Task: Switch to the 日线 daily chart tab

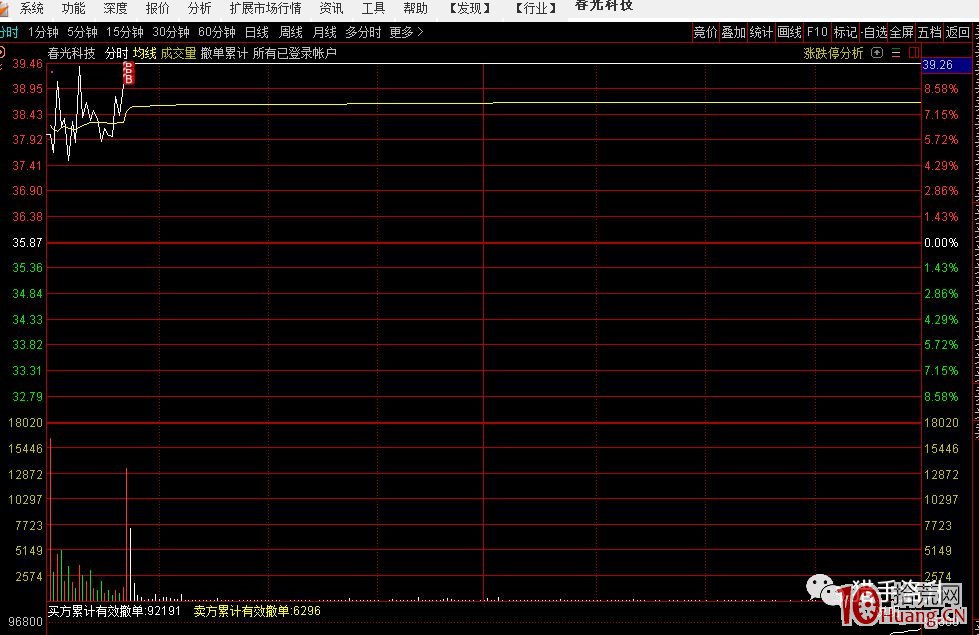Action: [x=257, y=32]
